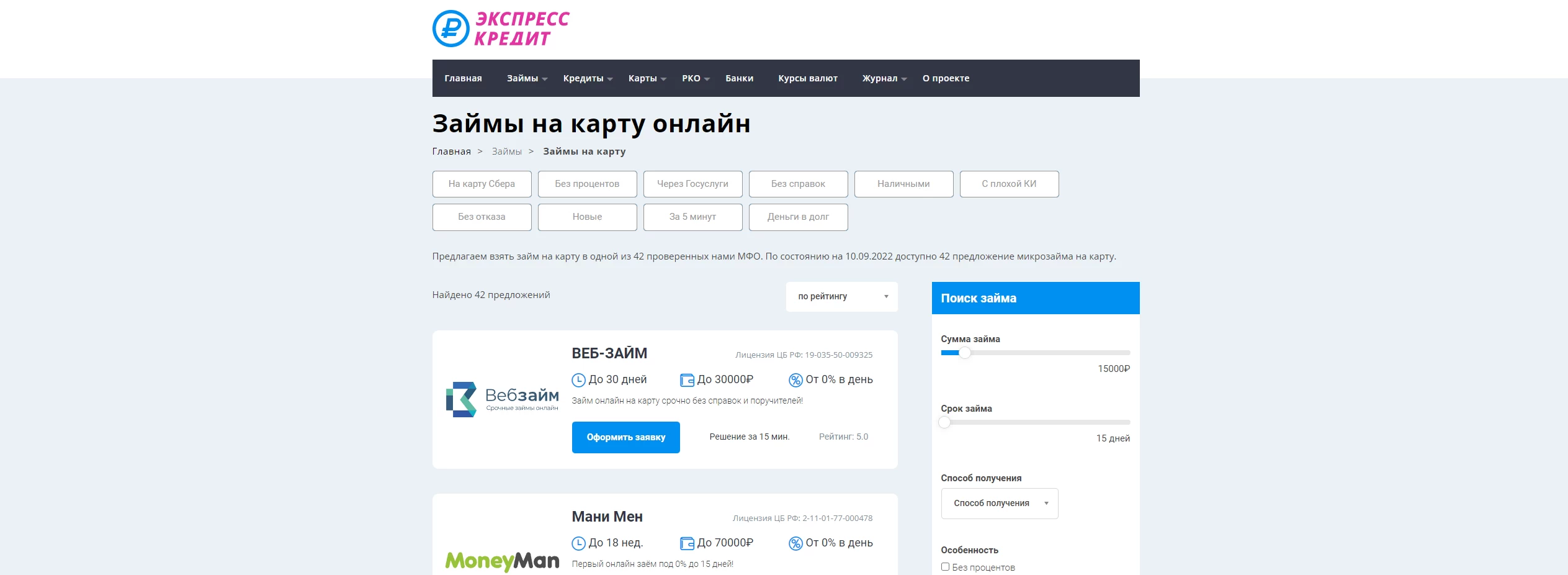Image resolution: width=1568 pixels, height=575 pixels.
Task: Select the С плохой КИ filter
Action: tap(1009, 184)
